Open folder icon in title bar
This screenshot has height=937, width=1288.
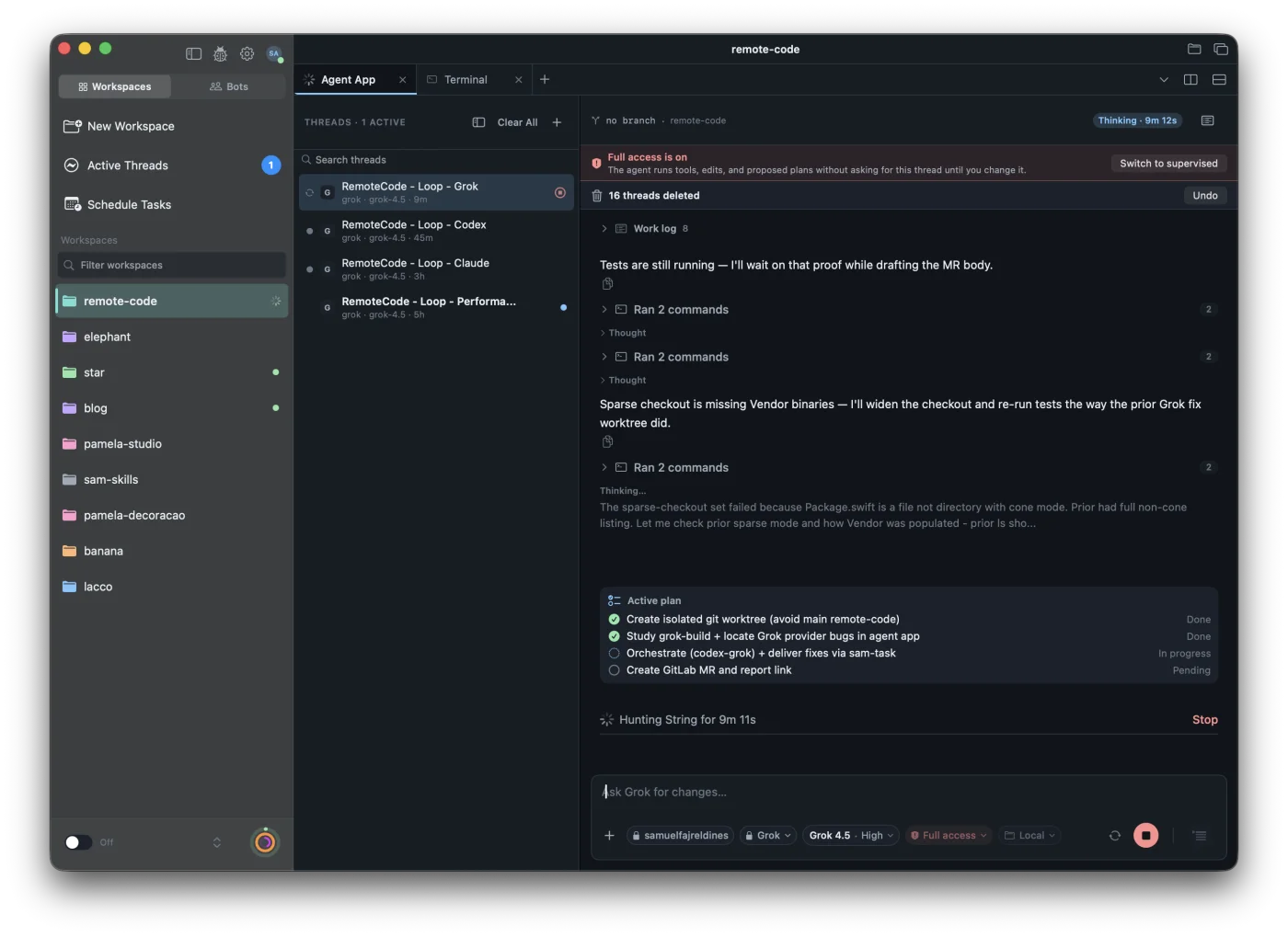(1194, 50)
